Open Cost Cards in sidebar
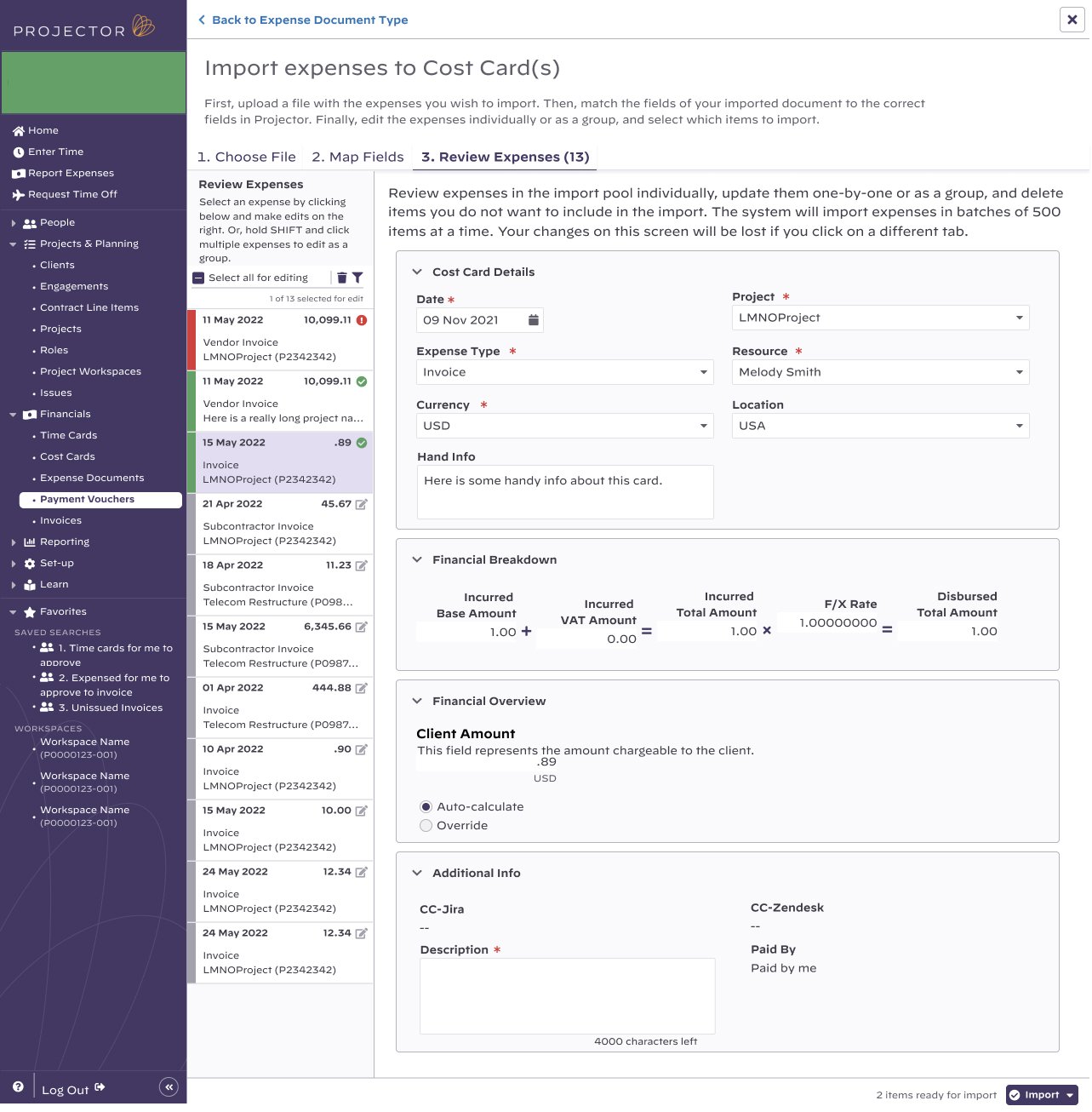This screenshot has height=1112, width=1092. [x=67, y=457]
